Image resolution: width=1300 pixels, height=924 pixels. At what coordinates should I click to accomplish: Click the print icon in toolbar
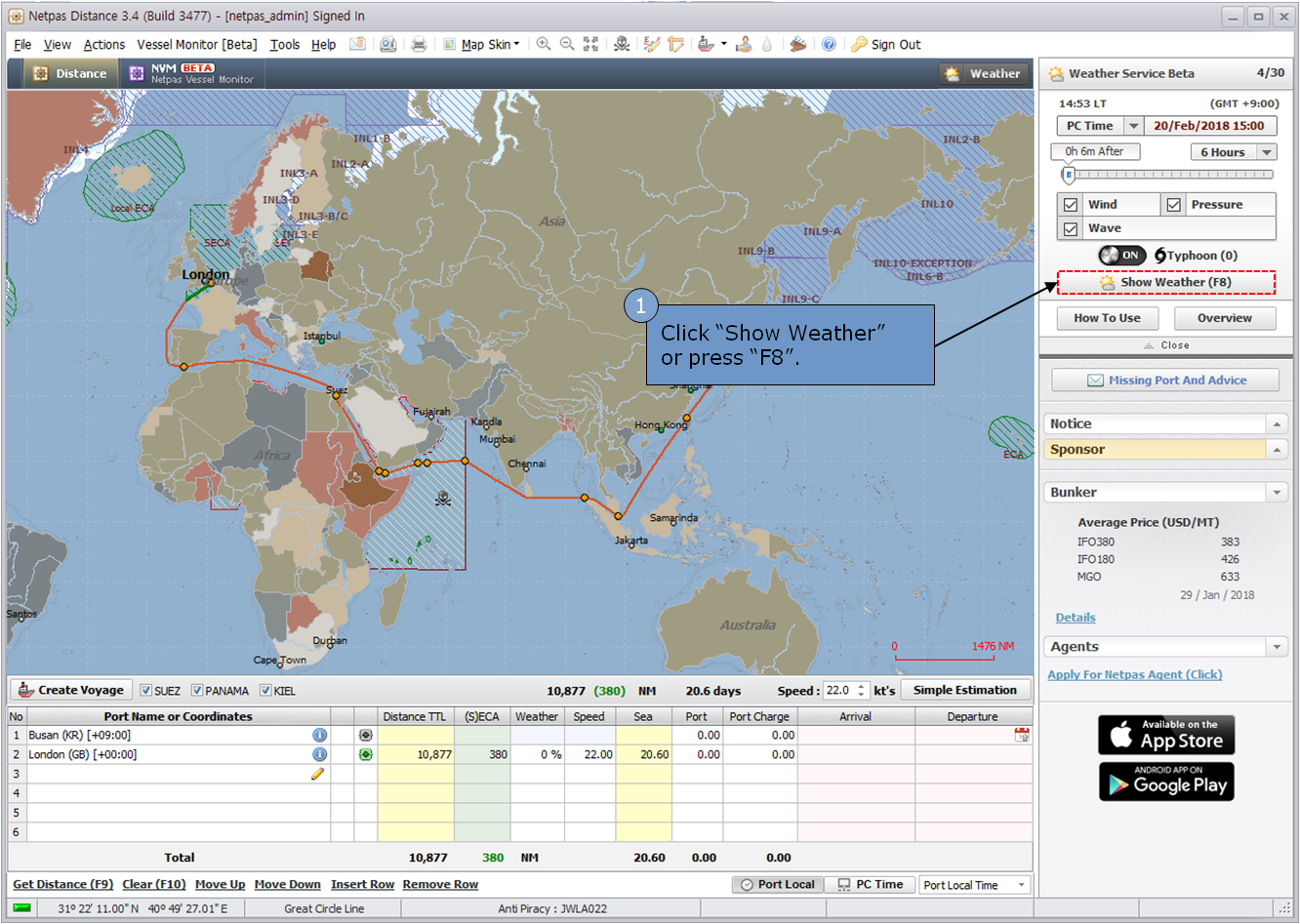pyautogui.click(x=419, y=45)
